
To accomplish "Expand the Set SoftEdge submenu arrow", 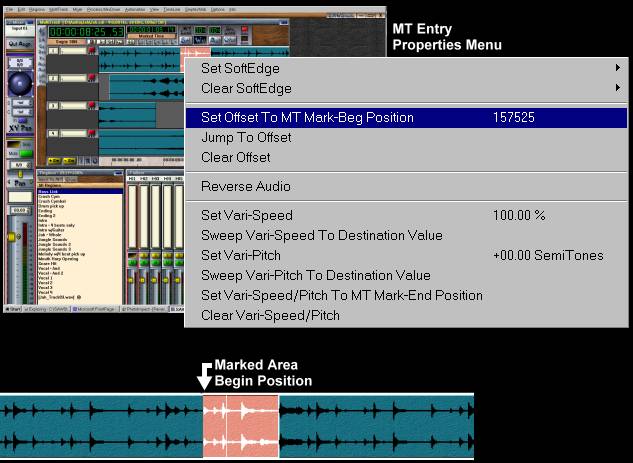I will pos(618,69).
